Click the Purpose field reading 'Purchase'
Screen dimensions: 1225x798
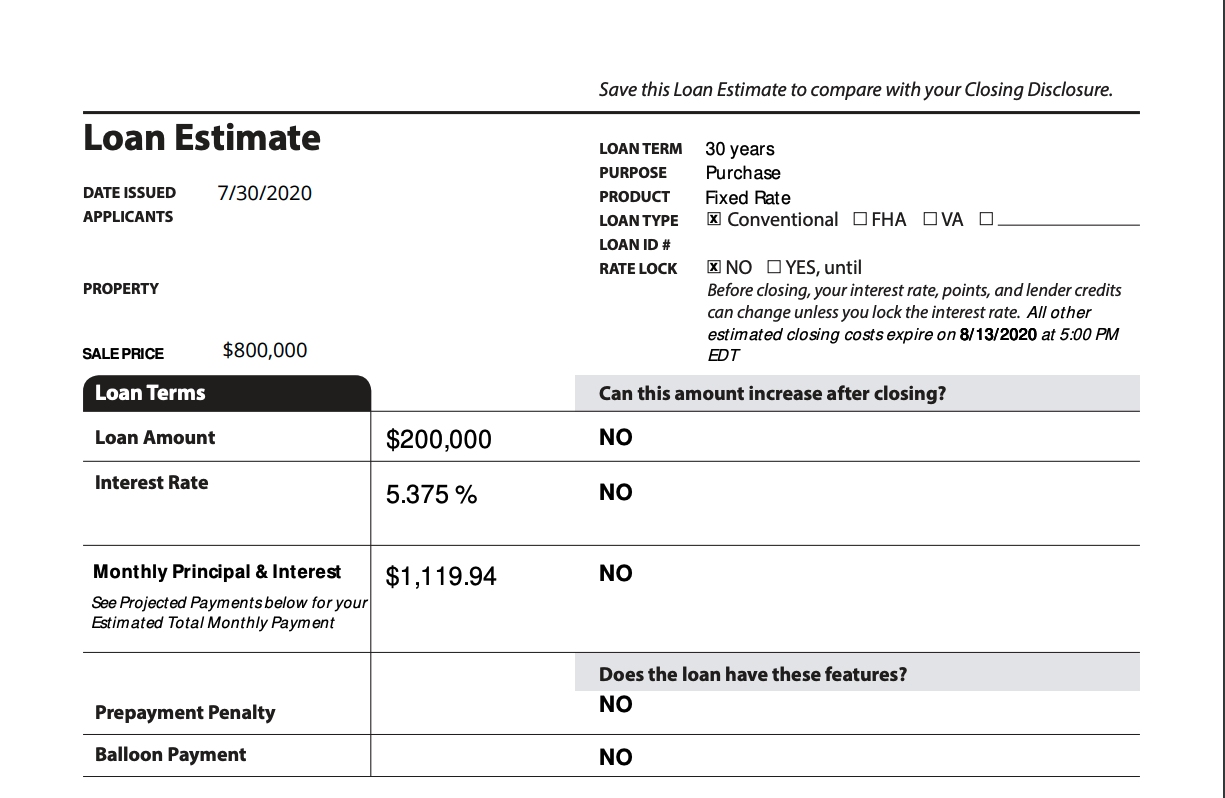tap(742, 173)
